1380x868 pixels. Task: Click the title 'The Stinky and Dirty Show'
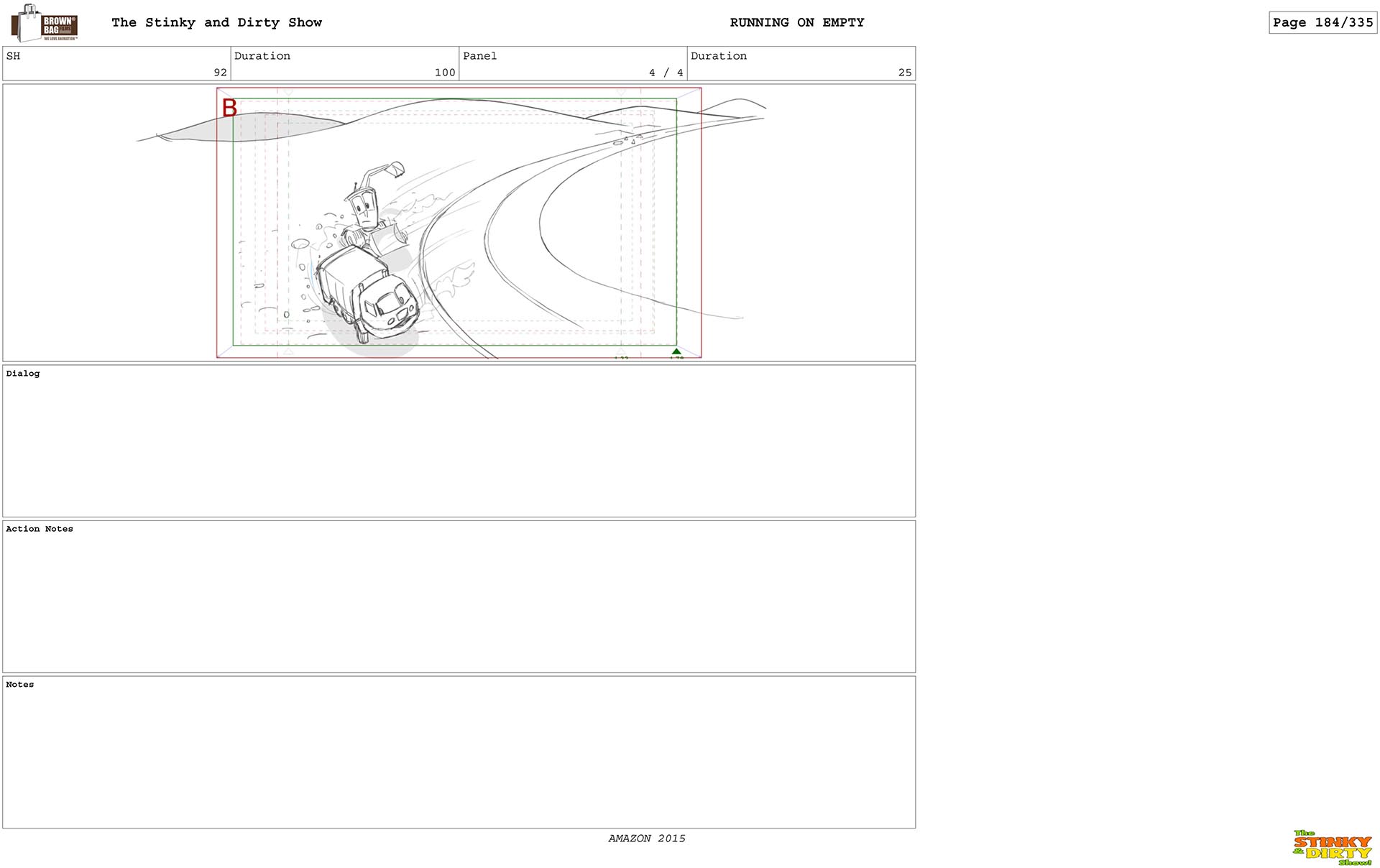(216, 22)
